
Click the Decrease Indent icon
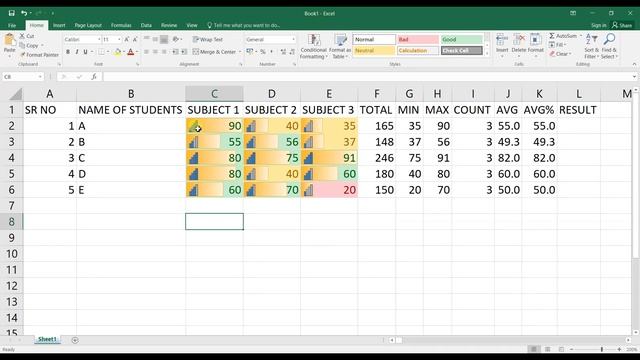coord(176,52)
